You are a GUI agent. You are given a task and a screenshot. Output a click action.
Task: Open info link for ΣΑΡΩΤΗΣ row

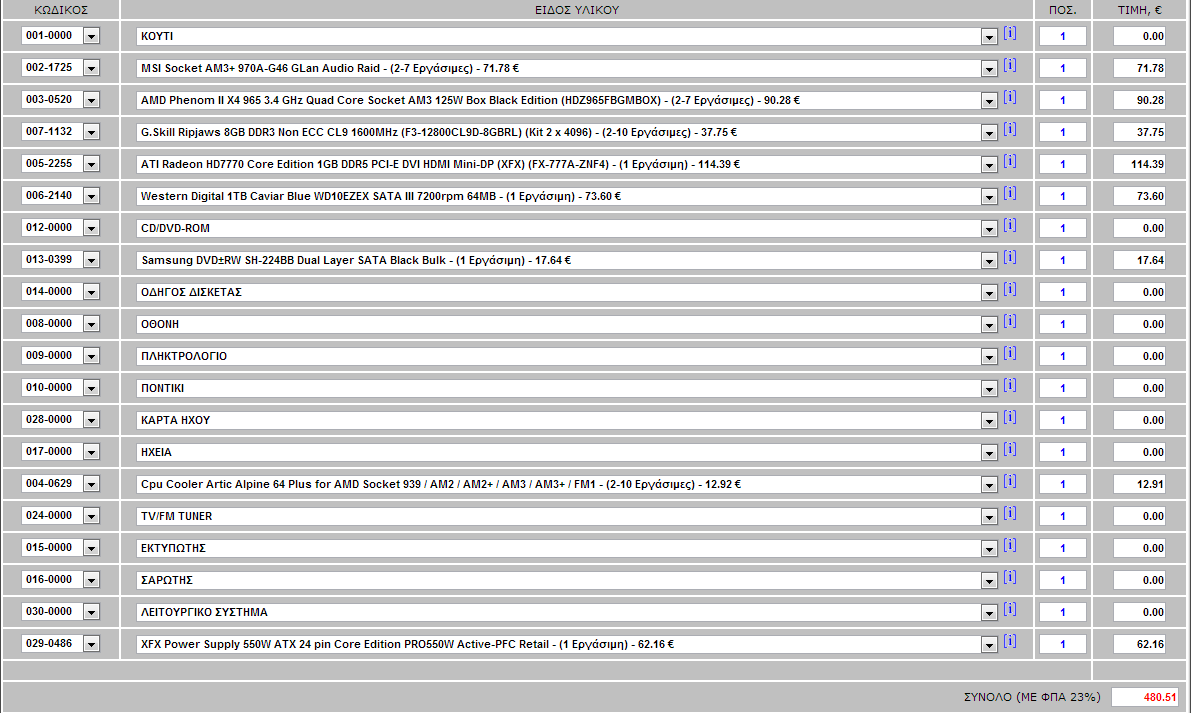[x=1009, y=577]
